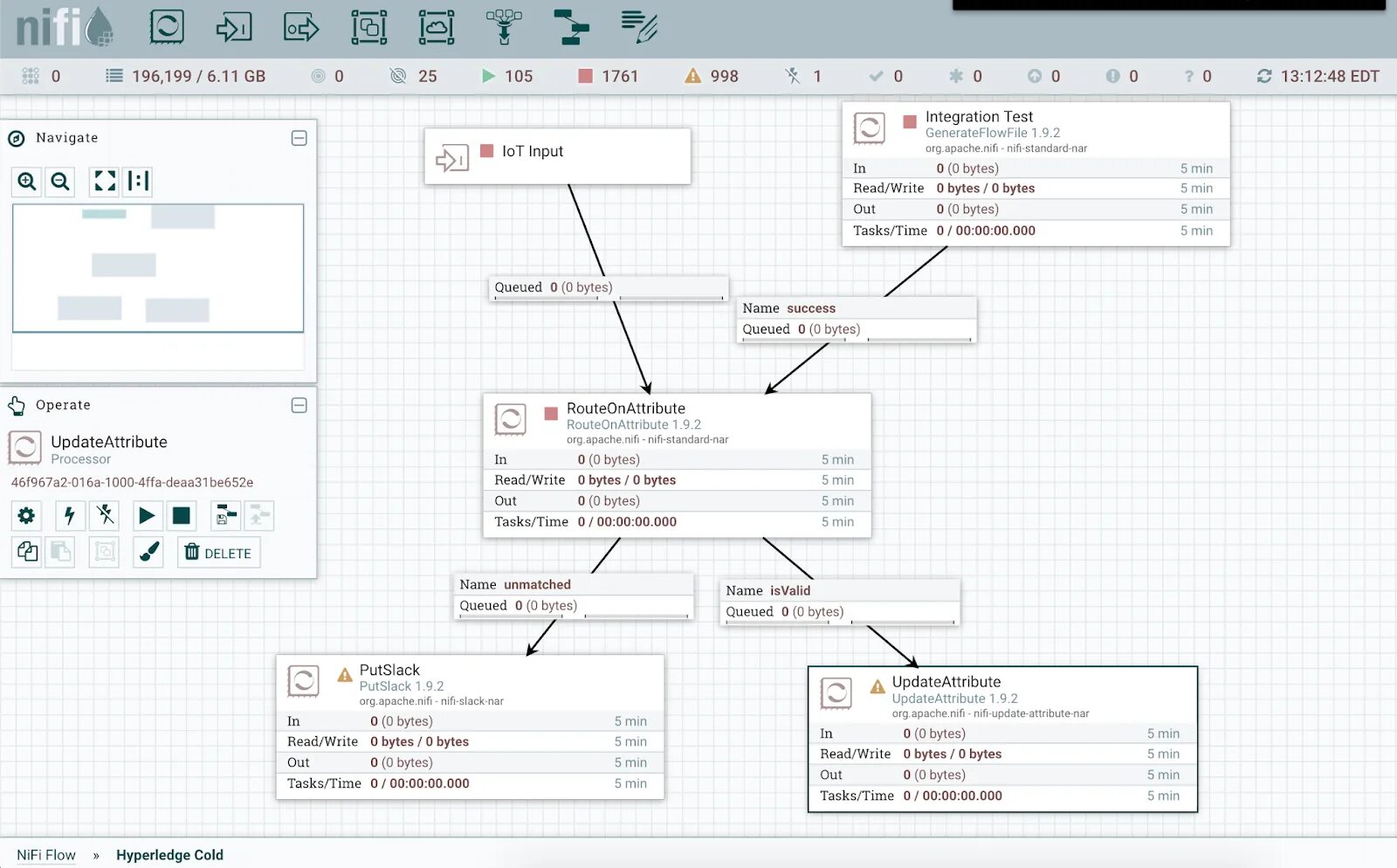Collapse the Operate panel
Image resolution: width=1397 pixels, height=868 pixels.
click(x=299, y=405)
